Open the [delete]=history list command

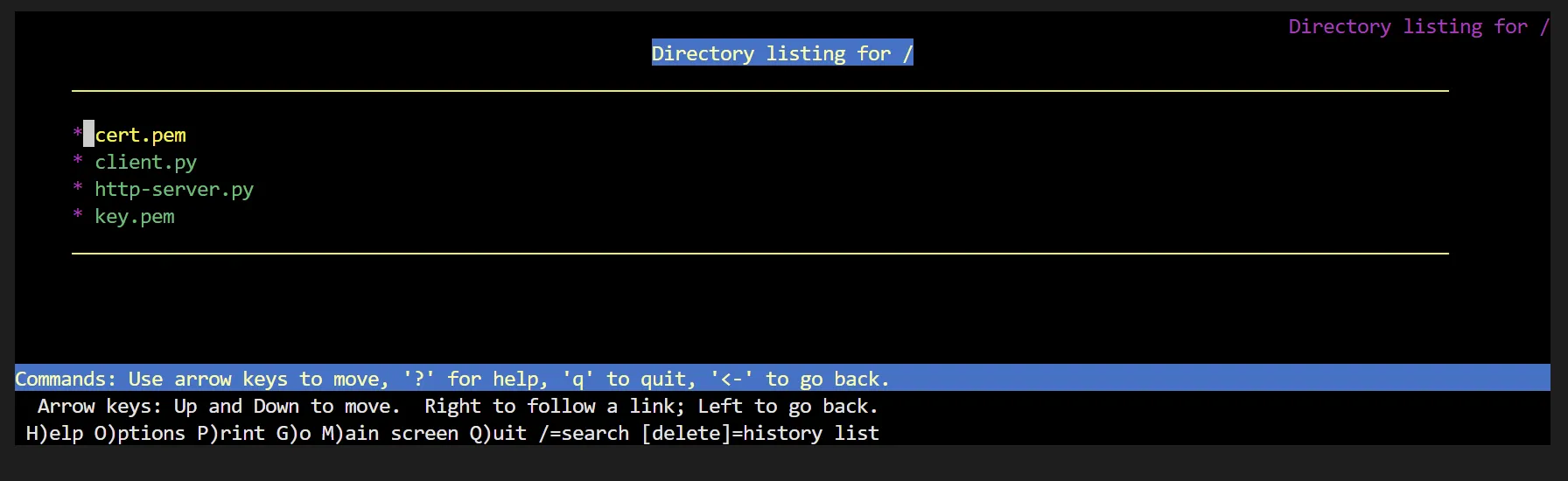click(759, 434)
